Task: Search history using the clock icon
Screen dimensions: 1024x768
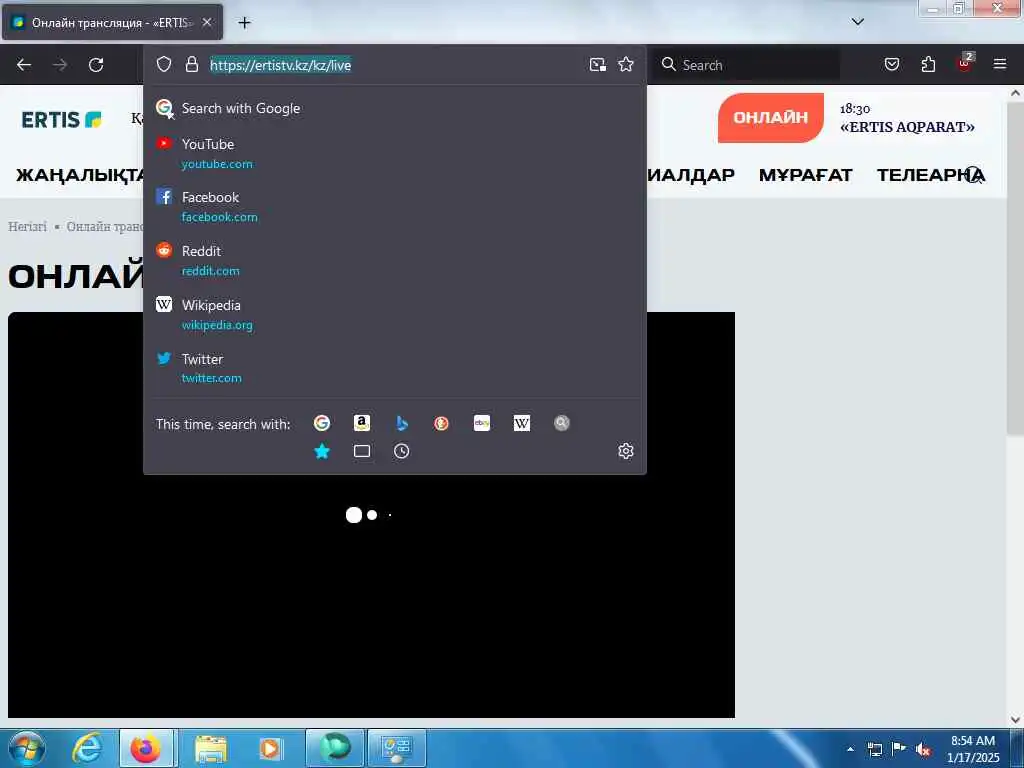Action: pyautogui.click(x=402, y=451)
